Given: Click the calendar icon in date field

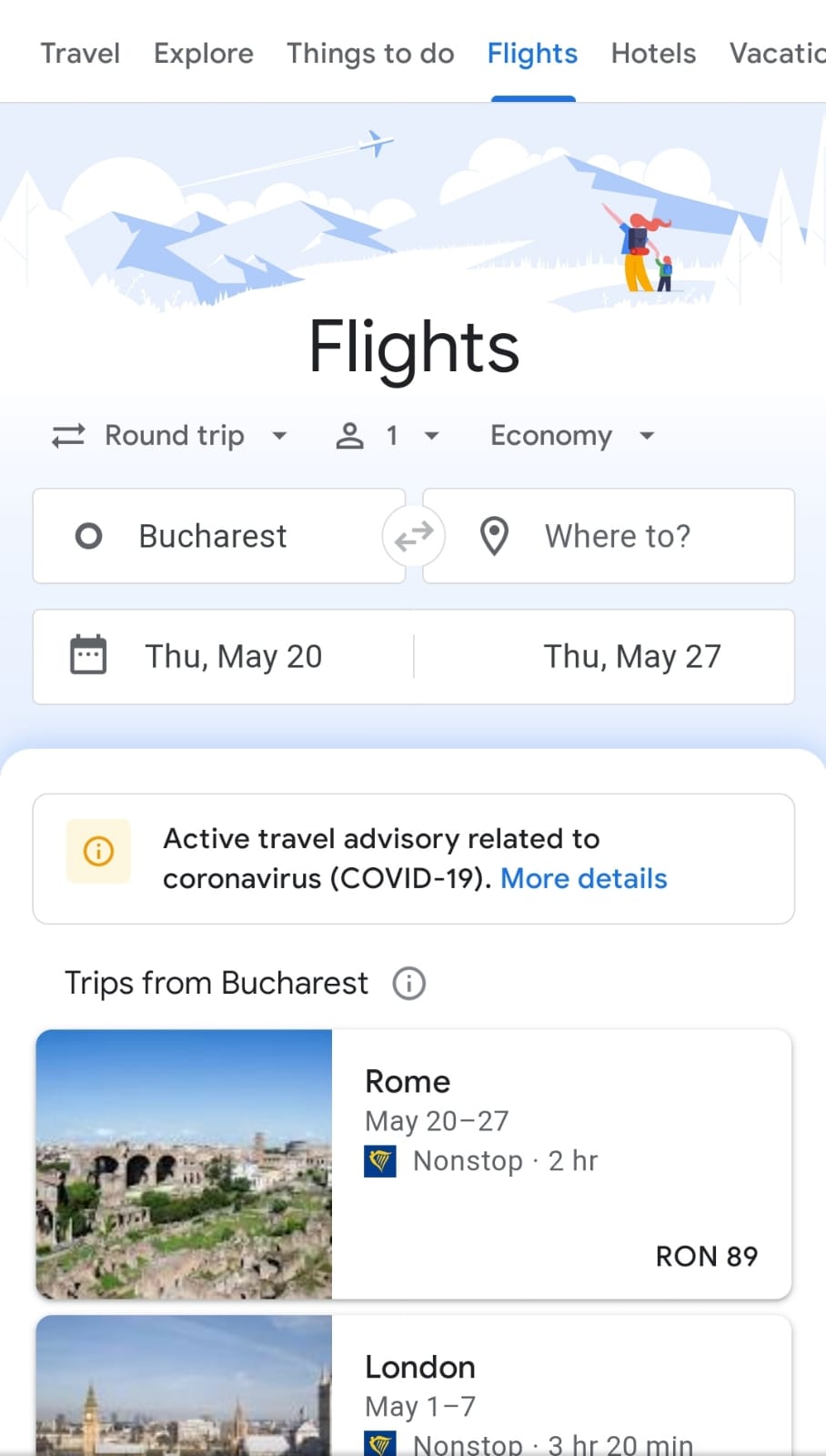Looking at the screenshot, I should [x=88, y=655].
